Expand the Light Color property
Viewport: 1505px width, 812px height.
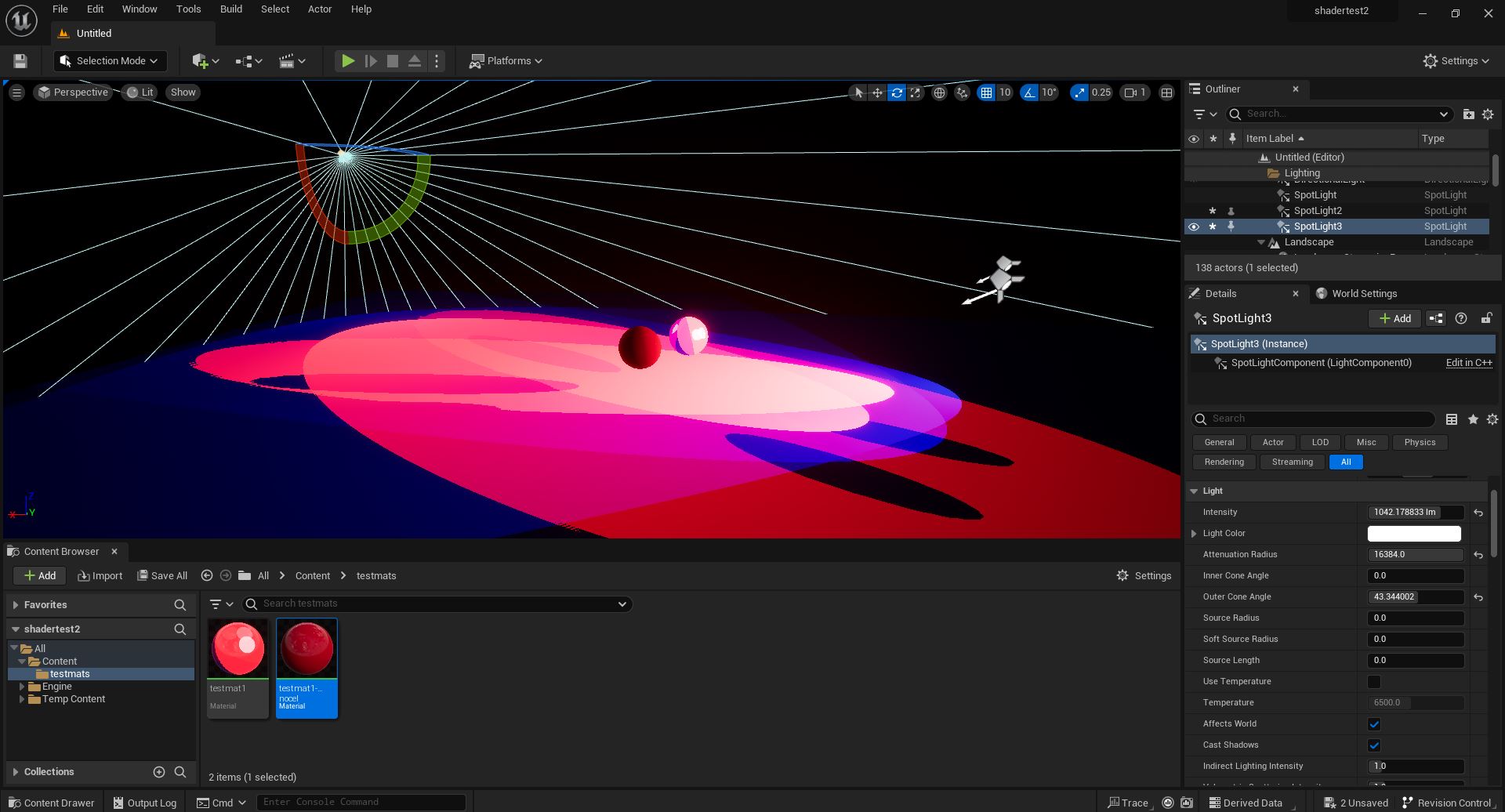click(1194, 534)
